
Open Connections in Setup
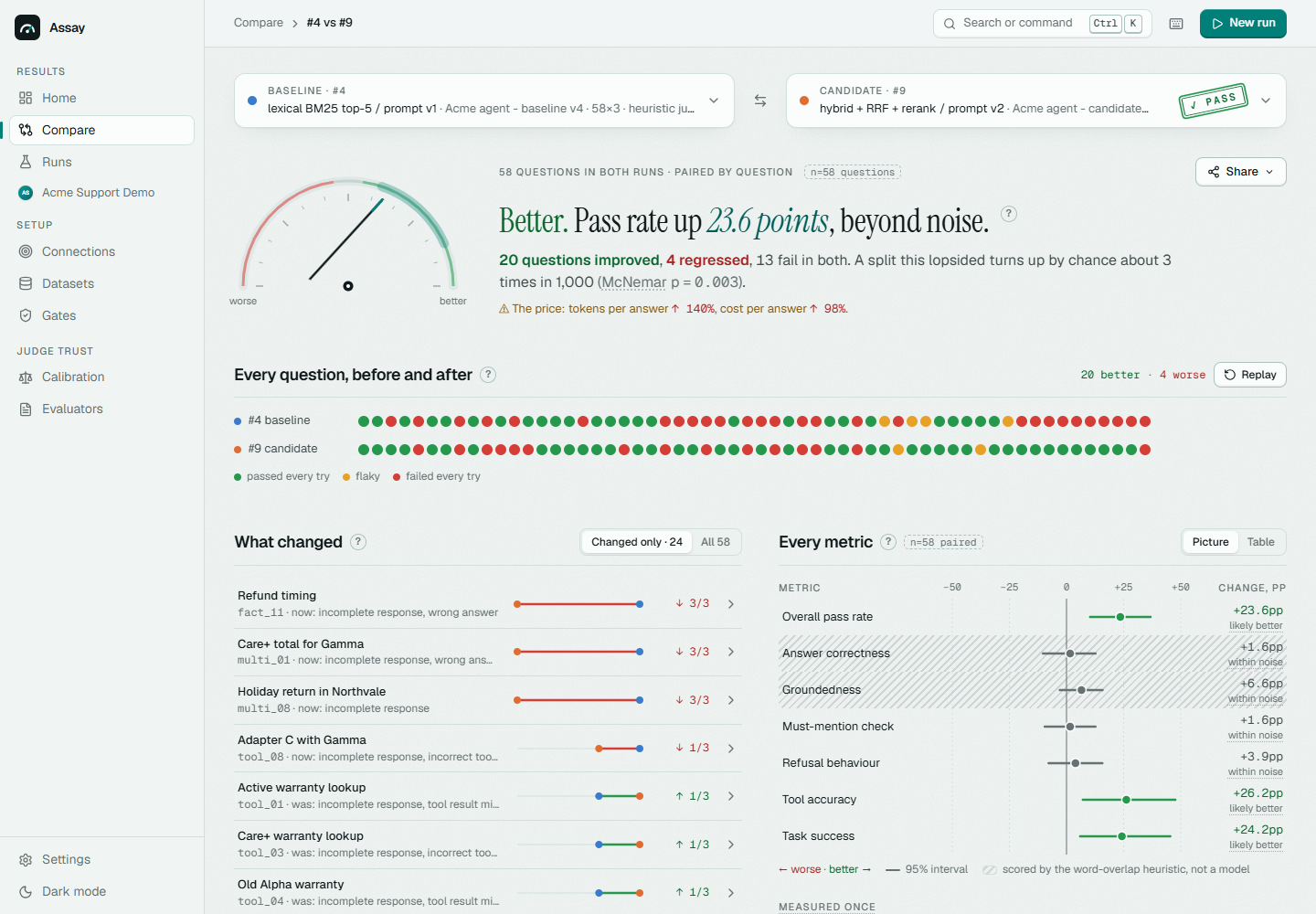(x=101, y=251)
